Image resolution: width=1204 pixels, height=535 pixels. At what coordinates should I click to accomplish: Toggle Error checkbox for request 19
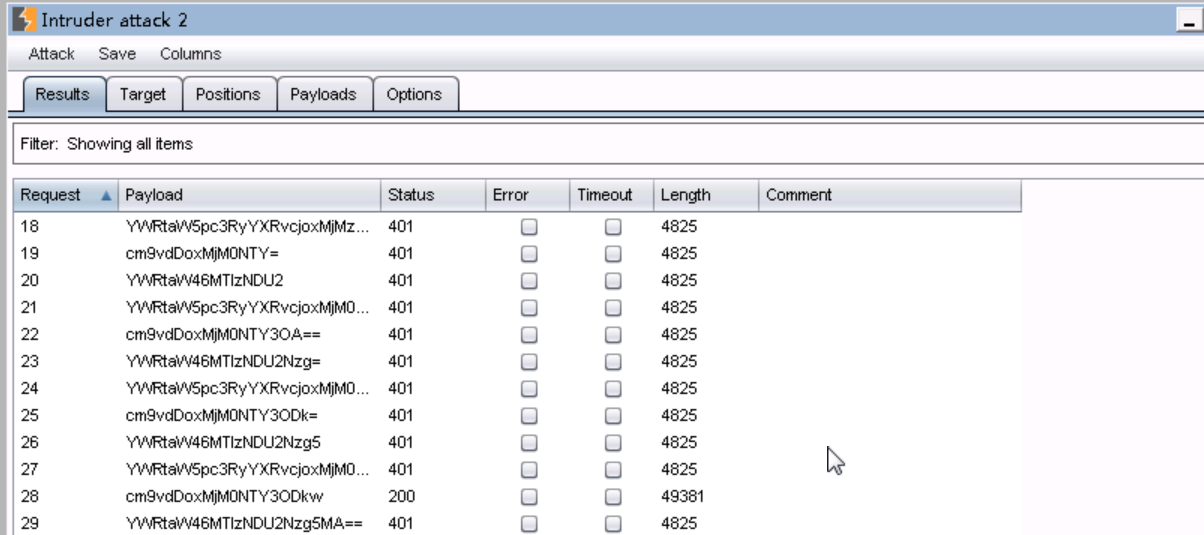tap(529, 254)
